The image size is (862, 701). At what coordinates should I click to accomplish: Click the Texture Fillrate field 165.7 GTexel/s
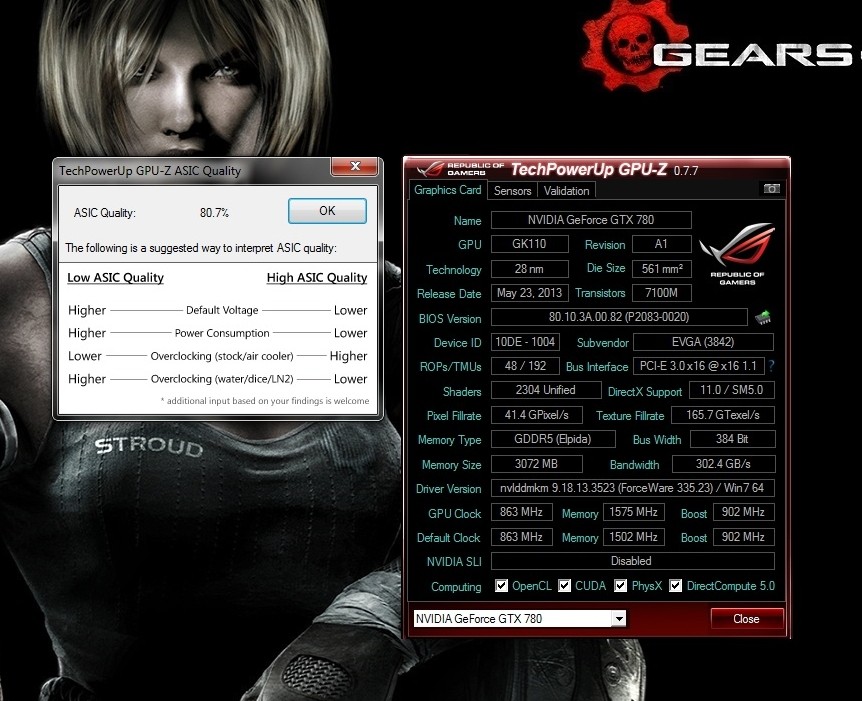click(723, 415)
